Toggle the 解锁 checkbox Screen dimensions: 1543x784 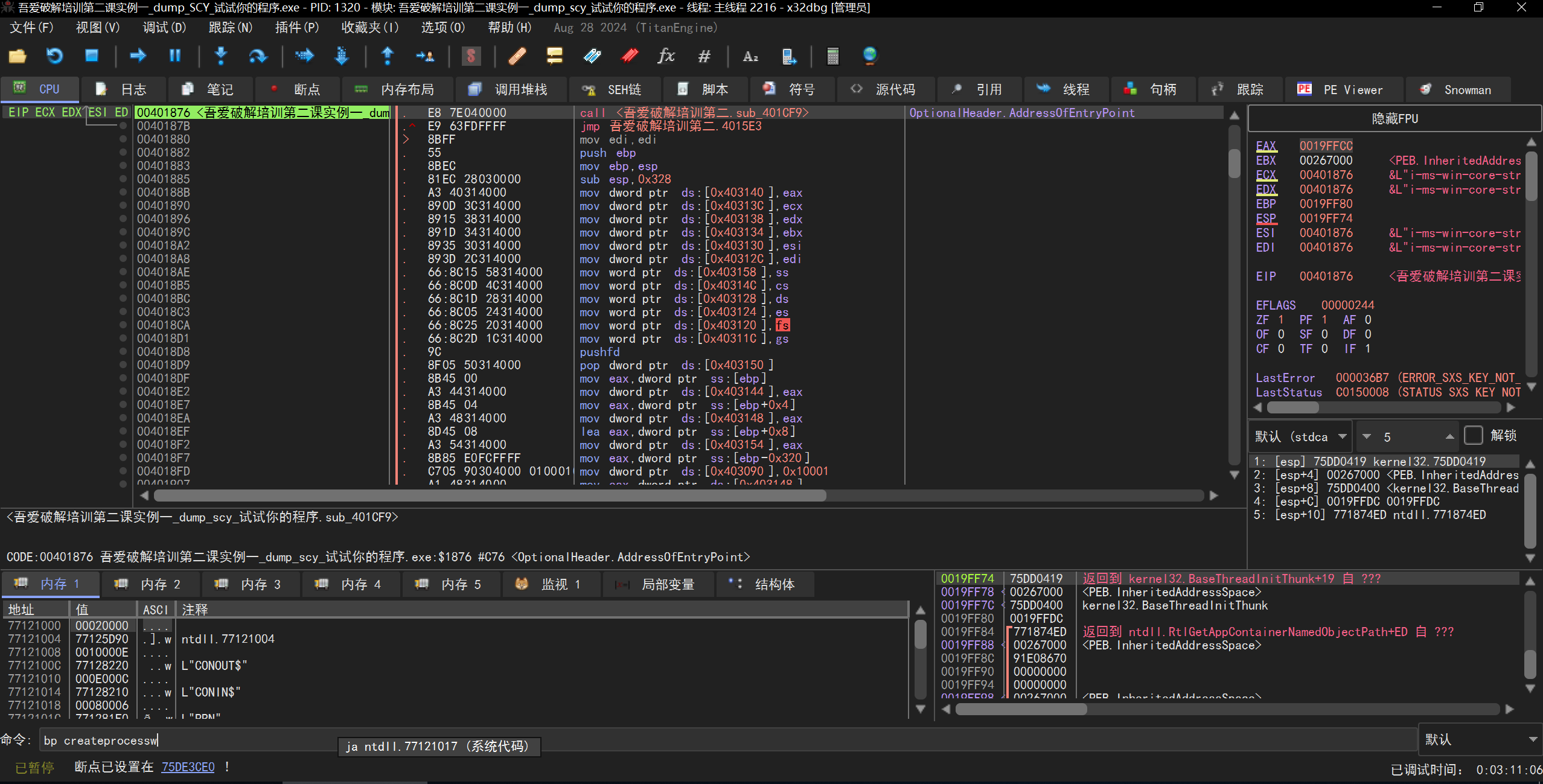tap(1474, 436)
